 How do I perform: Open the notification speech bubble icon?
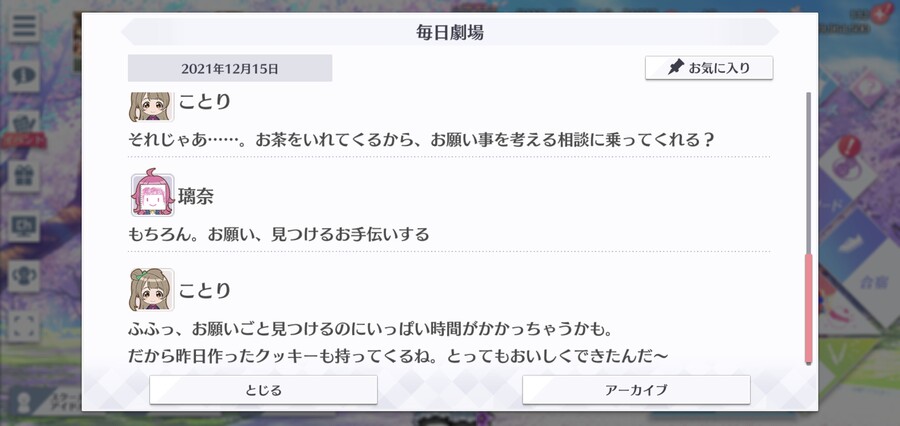[x=24, y=76]
